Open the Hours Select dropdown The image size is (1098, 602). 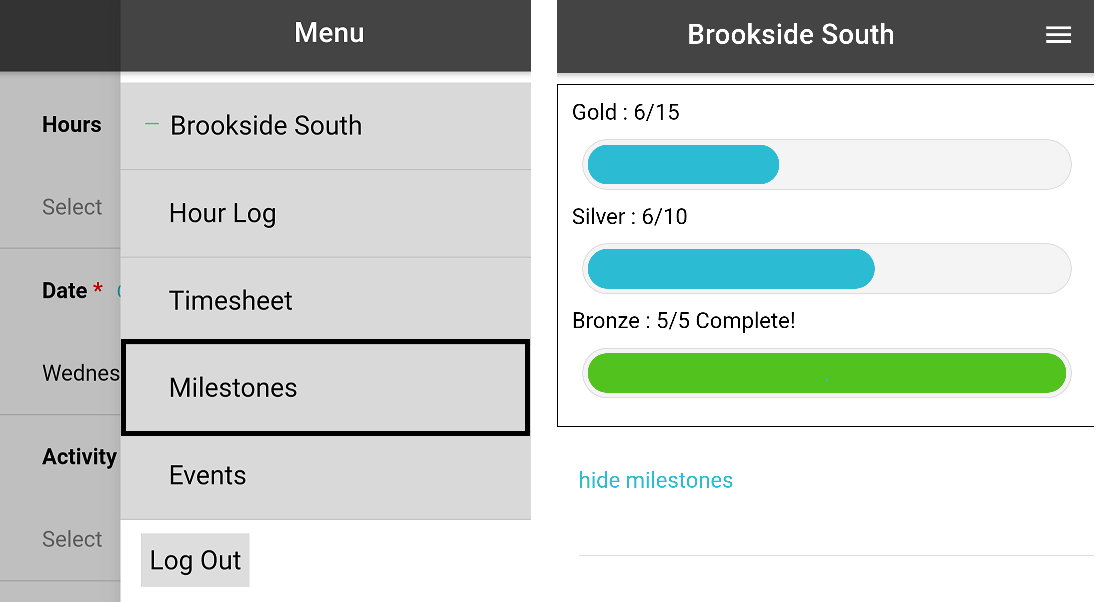(x=72, y=208)
